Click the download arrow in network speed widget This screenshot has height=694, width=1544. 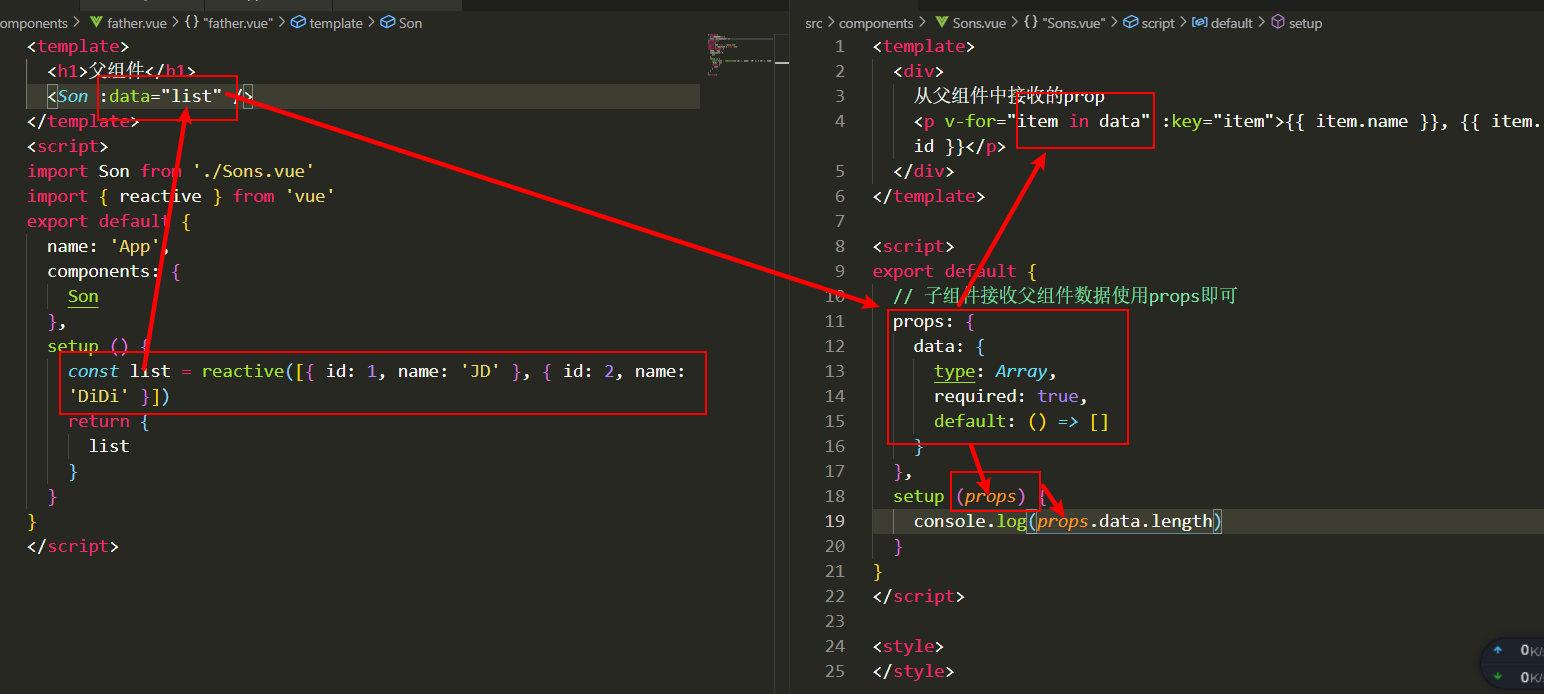click(x=1498, y=677)
